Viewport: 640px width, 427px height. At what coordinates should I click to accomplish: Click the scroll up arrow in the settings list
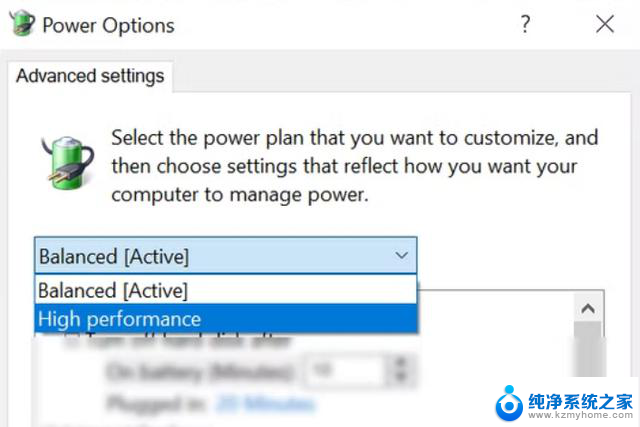click(x=588, y=309)
